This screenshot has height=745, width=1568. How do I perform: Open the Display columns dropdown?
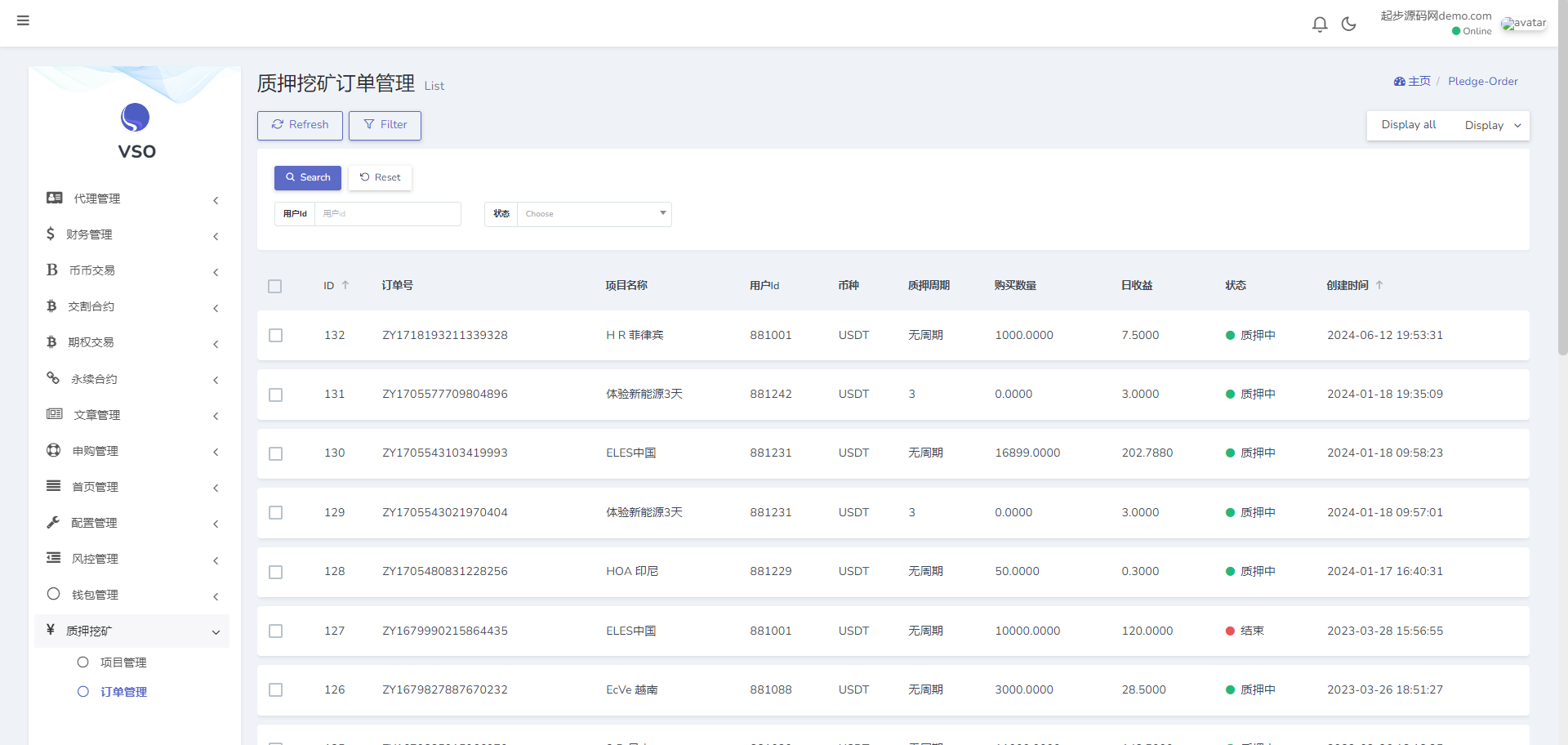point(1492,126)
